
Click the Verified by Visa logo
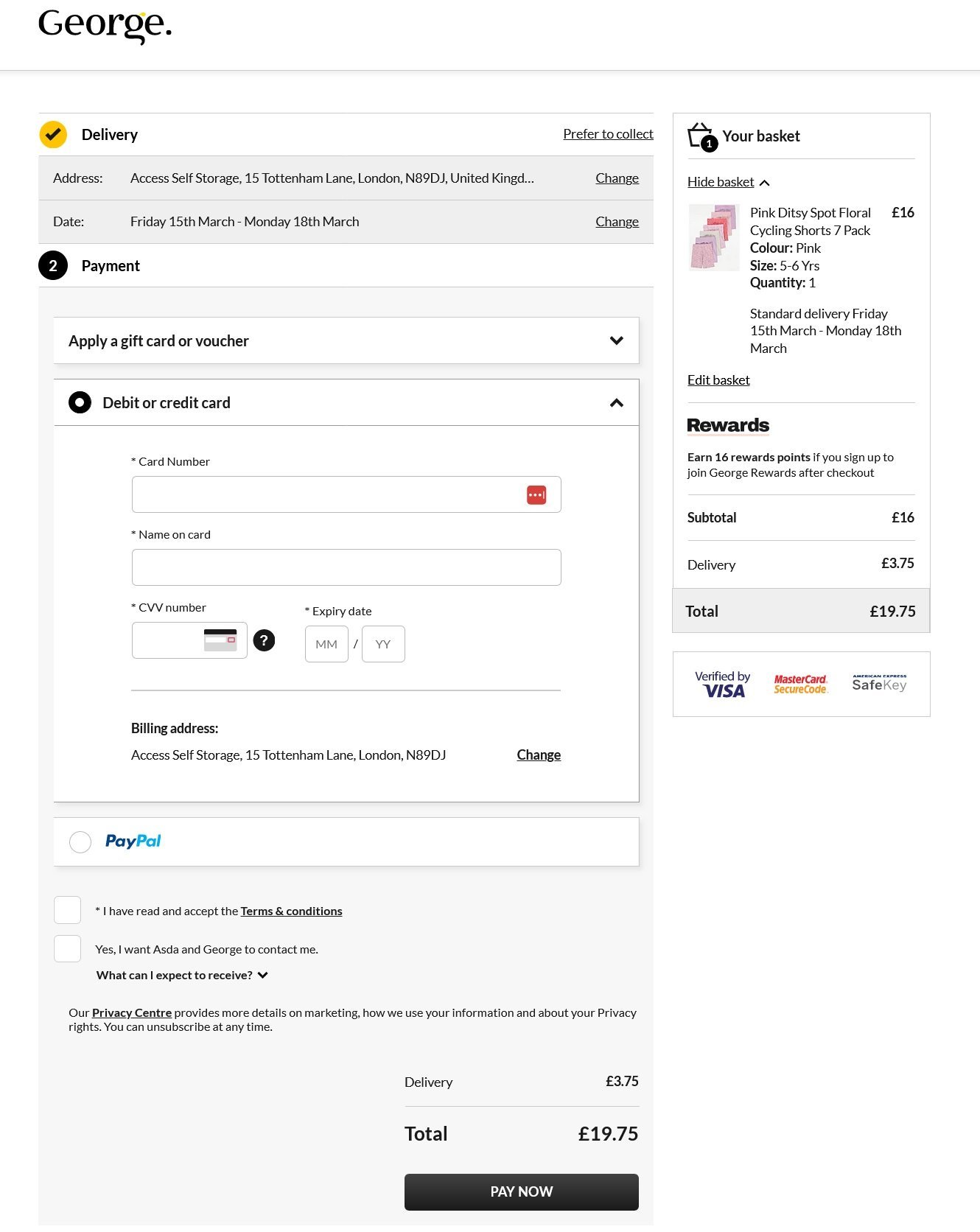pos(723,684)
